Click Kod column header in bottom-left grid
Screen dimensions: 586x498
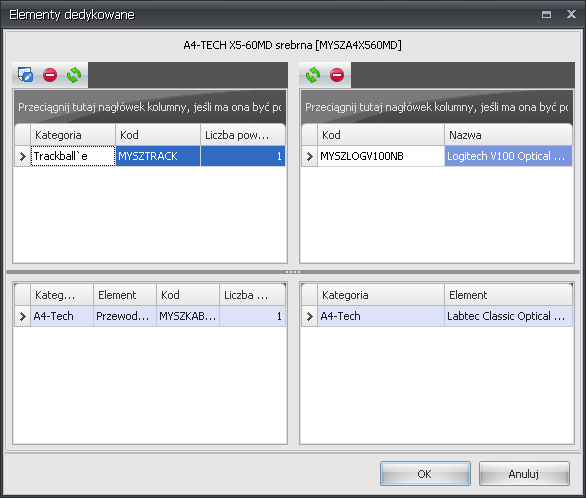click(188, 295)
